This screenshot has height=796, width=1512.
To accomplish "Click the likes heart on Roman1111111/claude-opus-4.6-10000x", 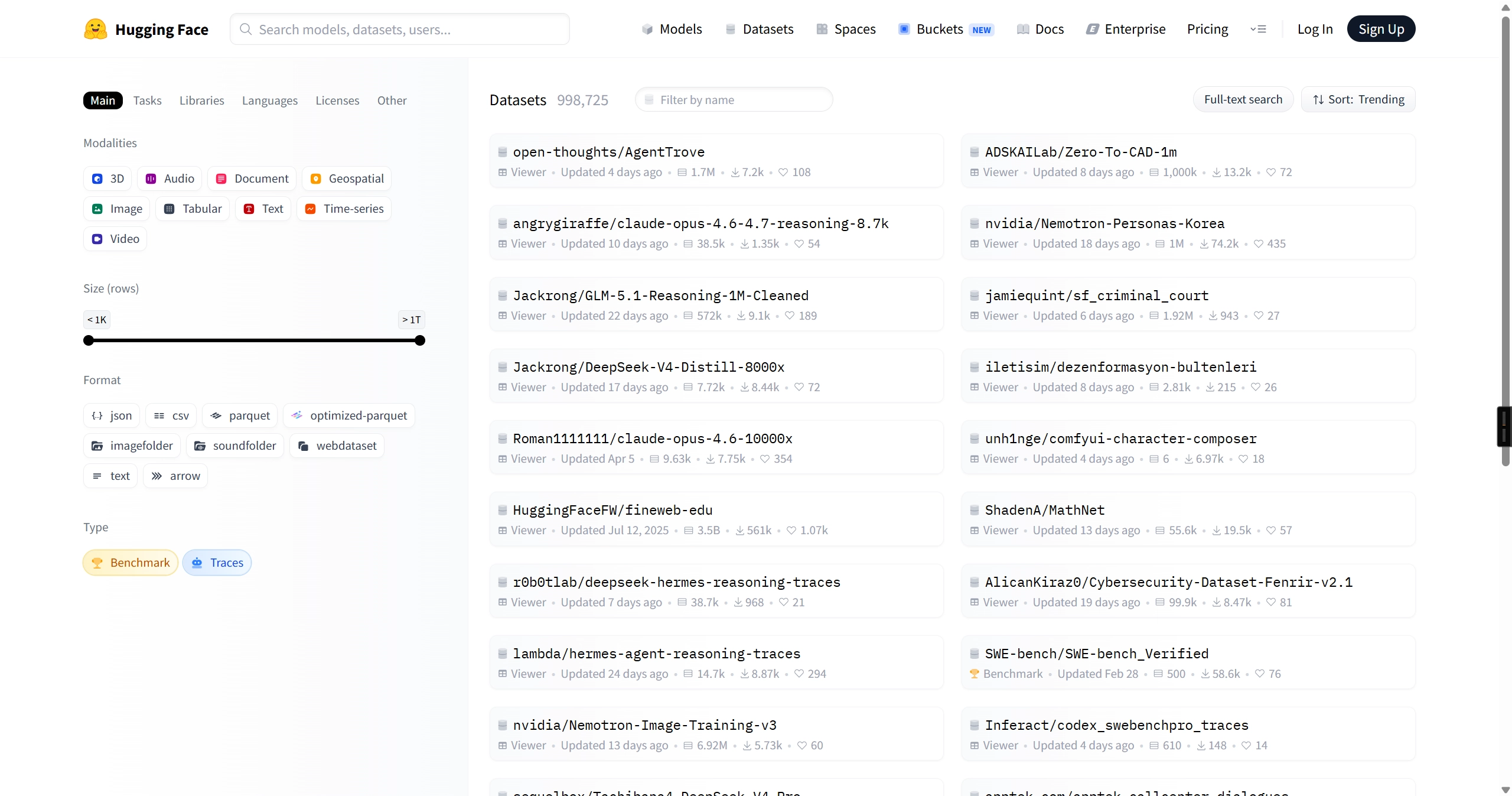I will tap(765, 459).
